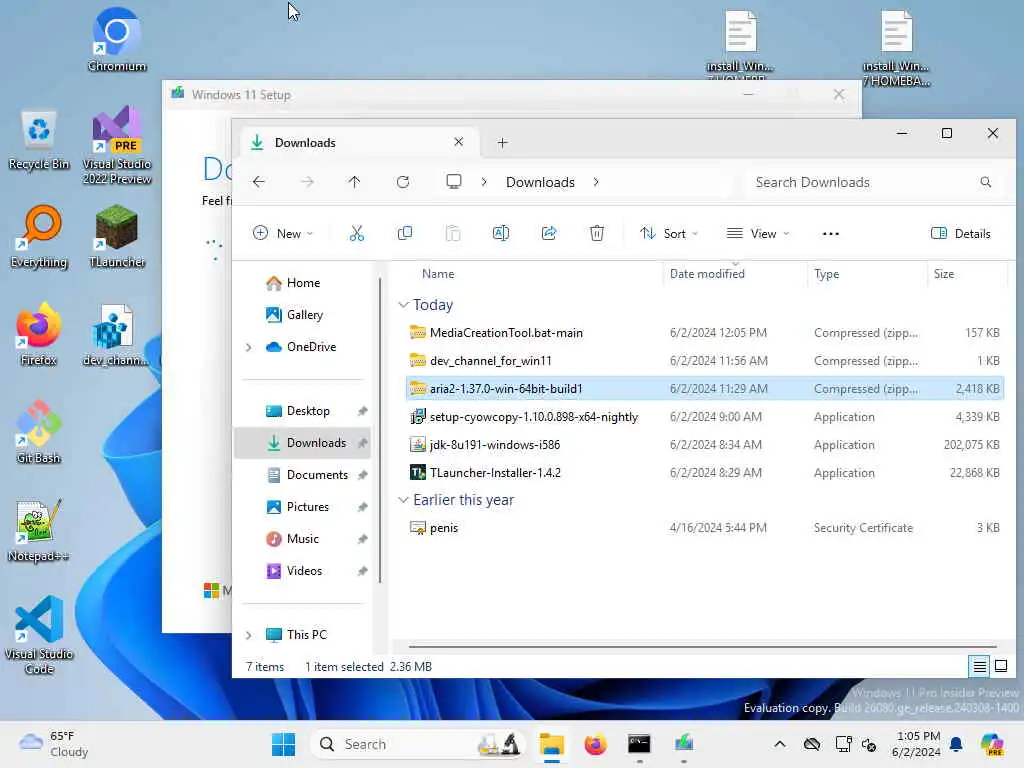Open File Explorer from the taskbar
1024x768 pixels.
552,744
